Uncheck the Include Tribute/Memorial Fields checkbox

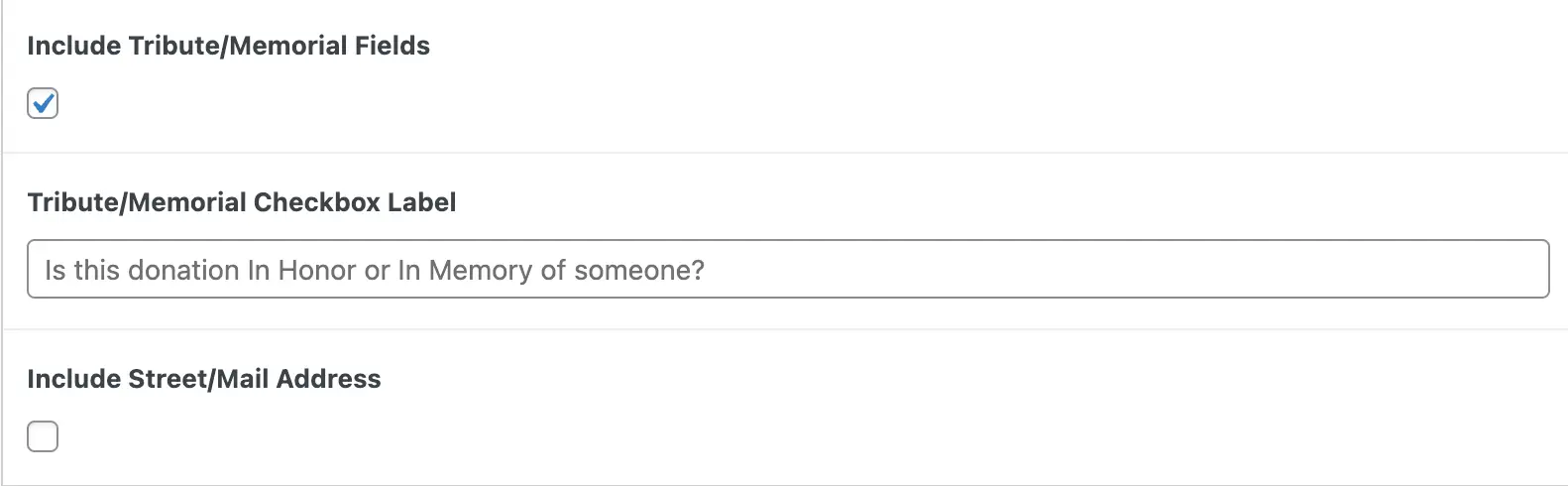pos(43,103)
